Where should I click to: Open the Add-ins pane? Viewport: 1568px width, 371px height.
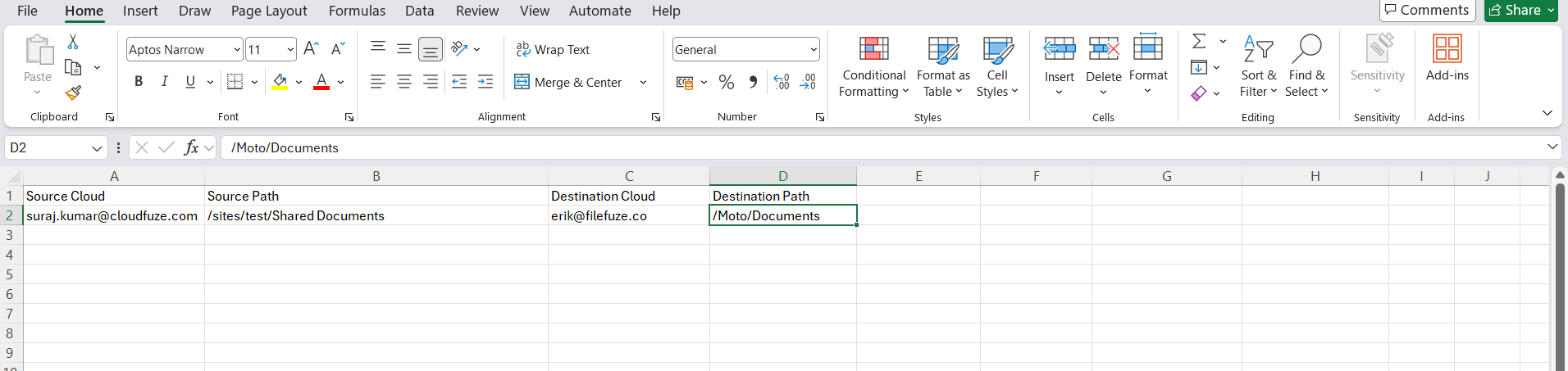1447,57
